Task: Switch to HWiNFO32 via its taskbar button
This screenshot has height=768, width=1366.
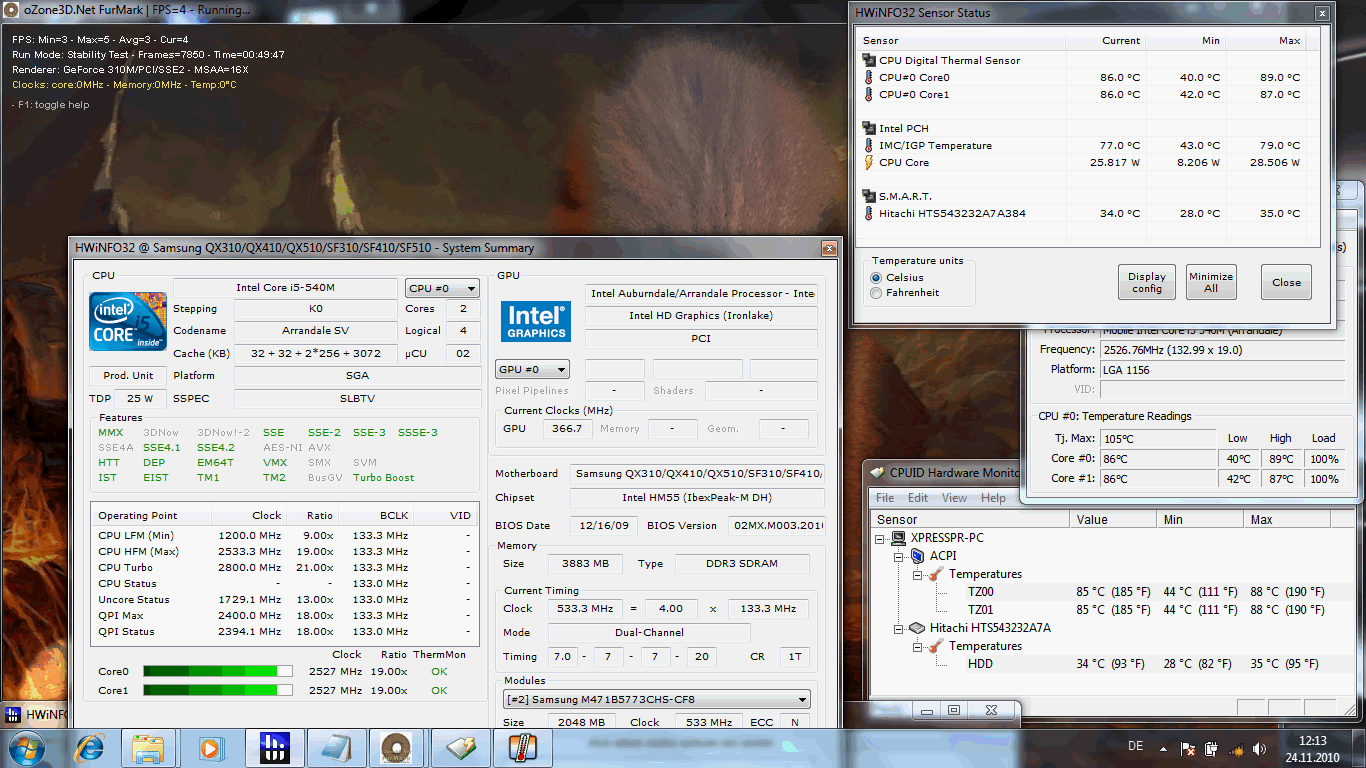Action: click(x=274, y=747)
